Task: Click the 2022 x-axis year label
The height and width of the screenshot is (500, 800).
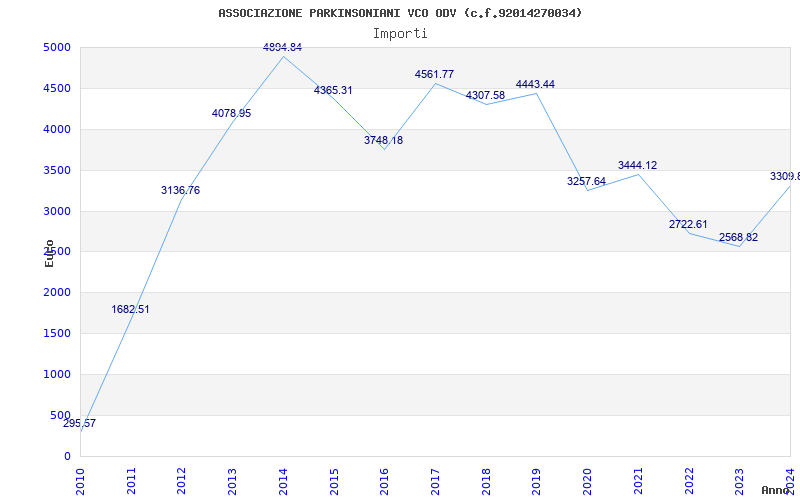Action: [x=689, y=481]
